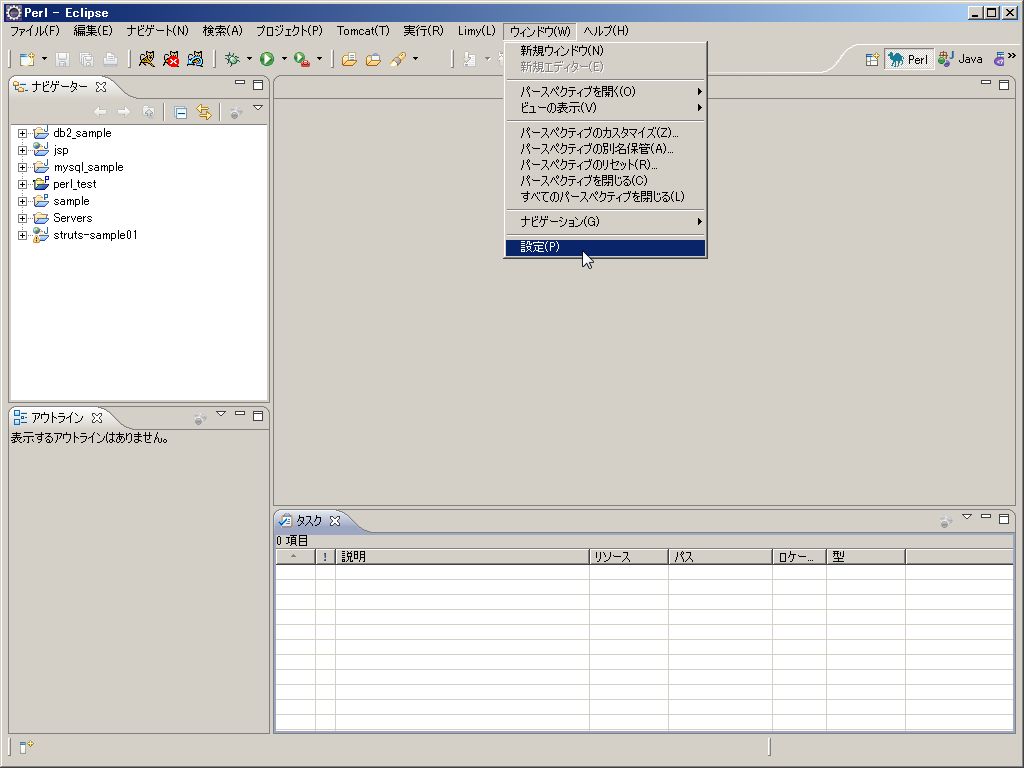1024x768 pixels.
Task: Select 設定(P) in the Window menu
Action: point(605,247)
